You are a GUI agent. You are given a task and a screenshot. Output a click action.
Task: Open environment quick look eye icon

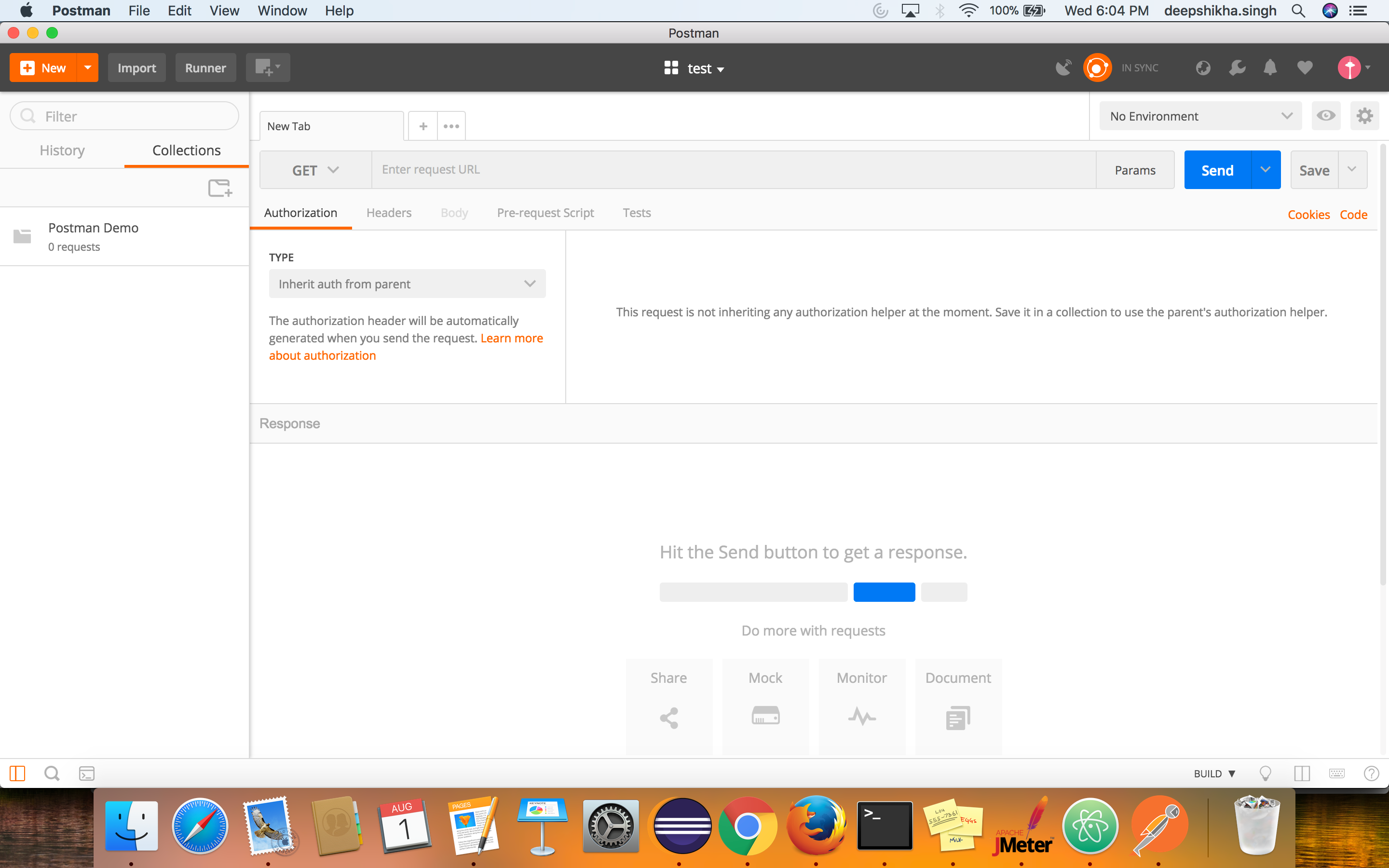point(1326,115)
